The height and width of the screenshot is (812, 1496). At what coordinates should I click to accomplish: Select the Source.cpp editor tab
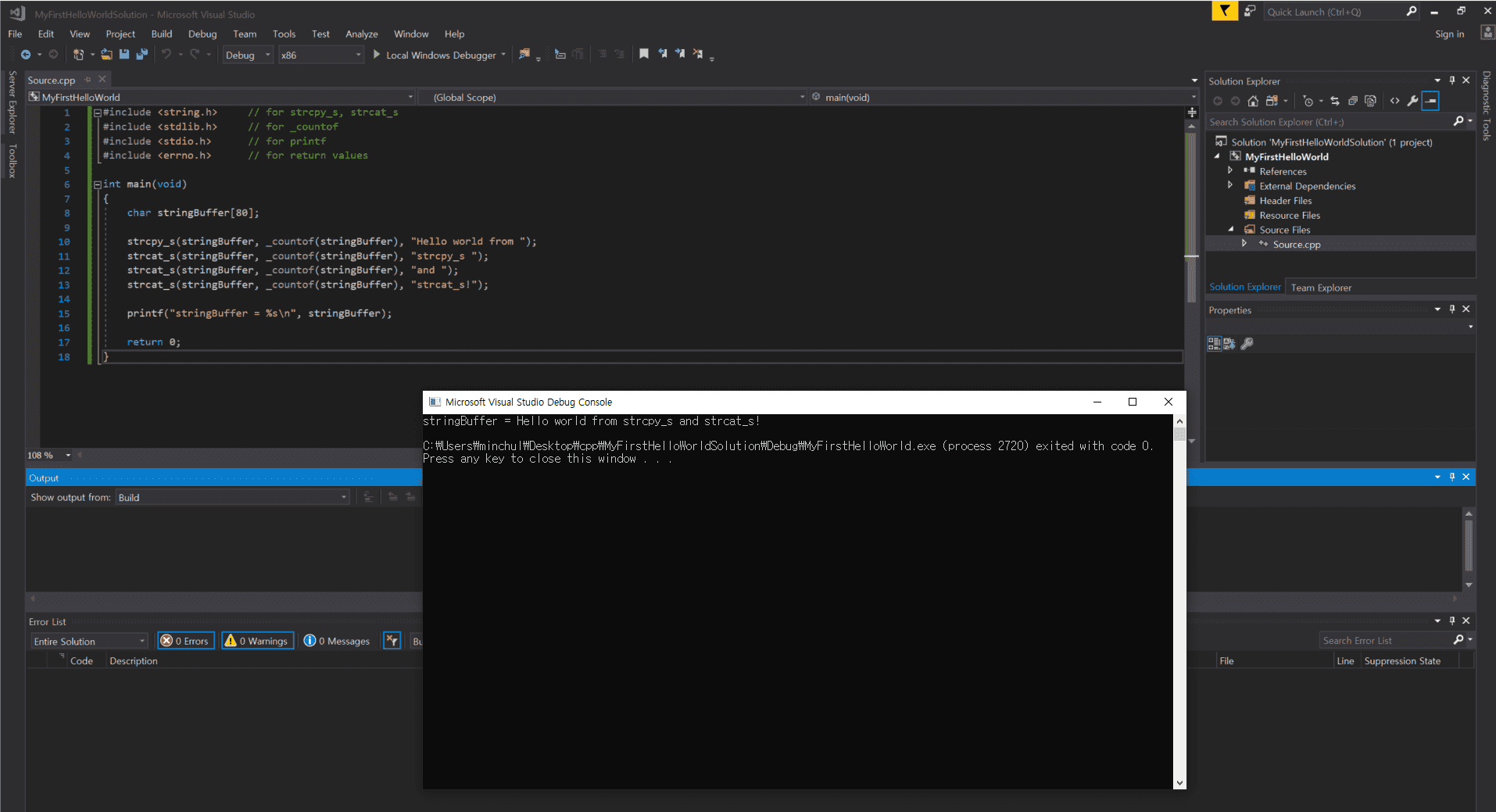[52, 80]
